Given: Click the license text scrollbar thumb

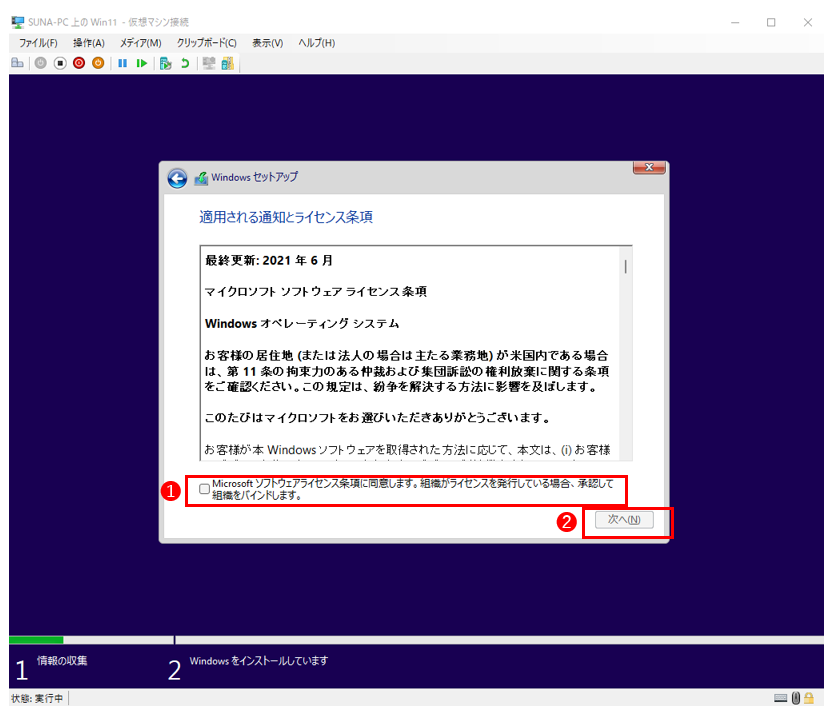Looking at the screenshot, I should tap(625, 266).
